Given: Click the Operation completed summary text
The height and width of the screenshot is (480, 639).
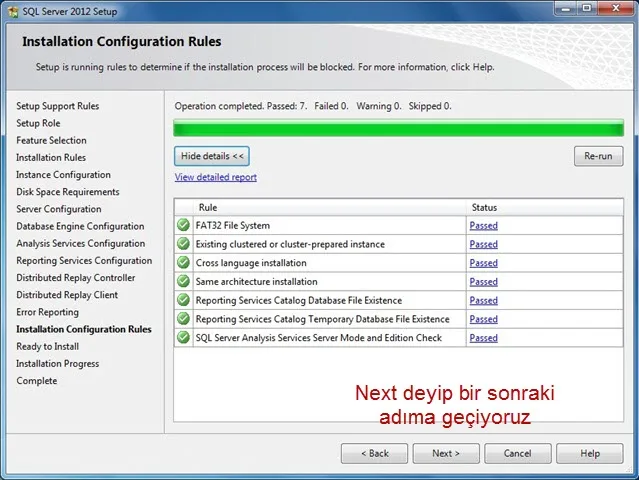Looking at the screenshot, I should point(313,106).
